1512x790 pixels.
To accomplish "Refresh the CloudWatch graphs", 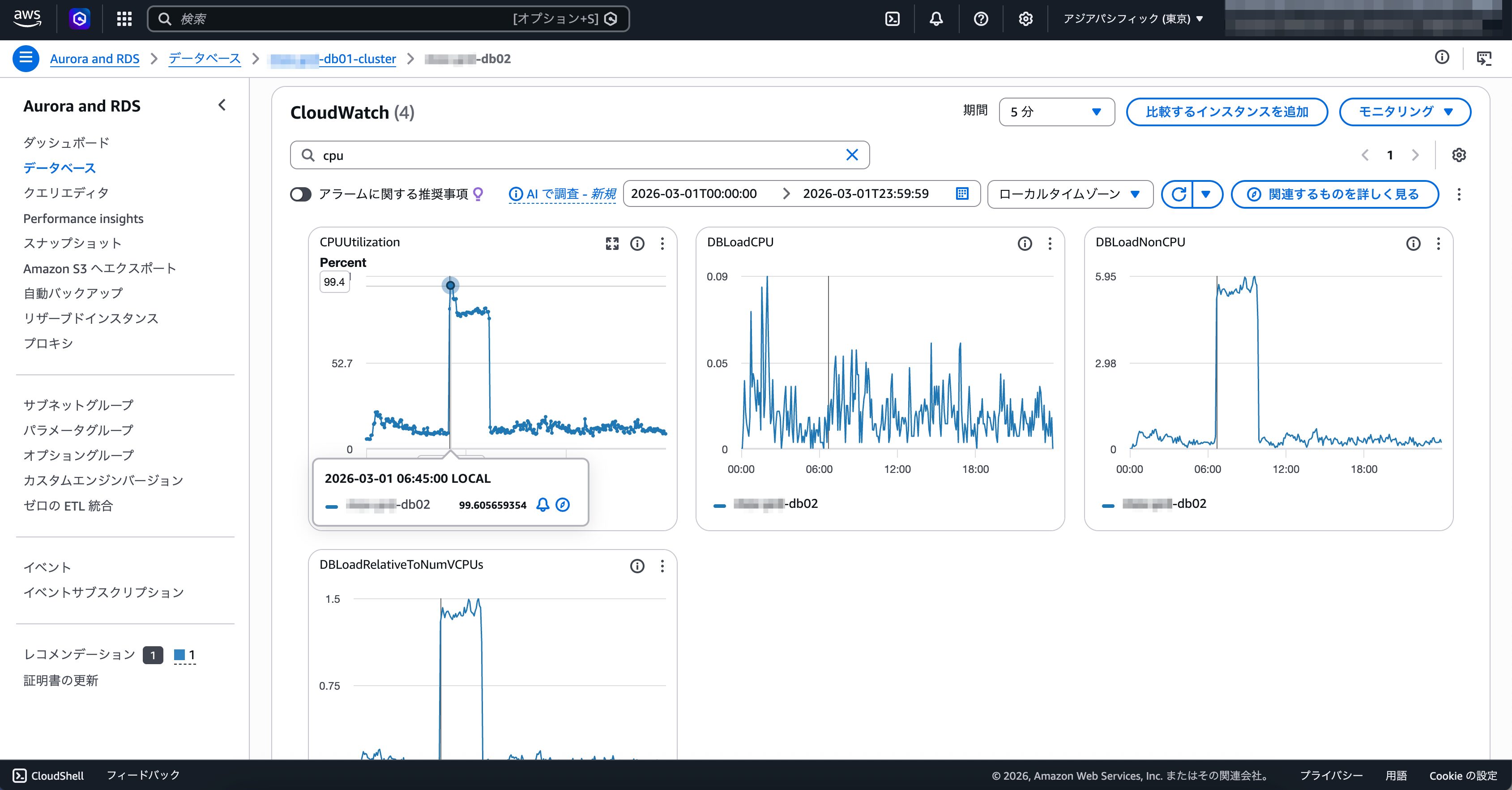I will click(x=1178, y=194).
